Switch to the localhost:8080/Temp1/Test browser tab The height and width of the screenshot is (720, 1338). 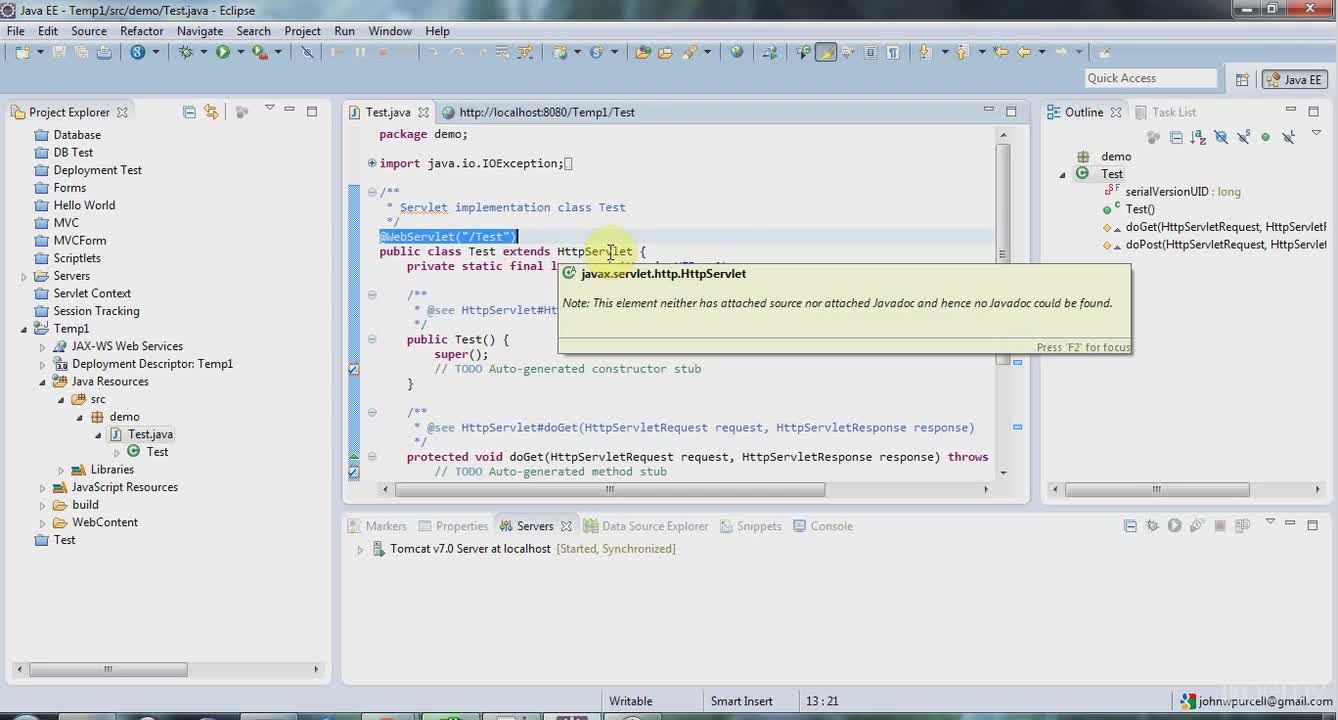[x=538, y=112]
